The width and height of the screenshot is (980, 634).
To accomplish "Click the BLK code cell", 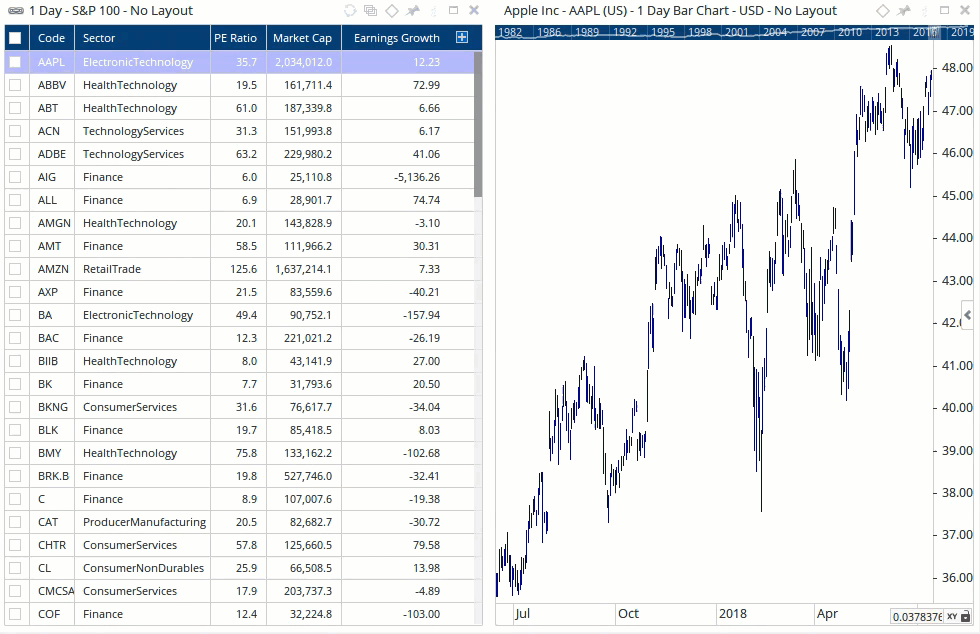I will tap(52, 430).
